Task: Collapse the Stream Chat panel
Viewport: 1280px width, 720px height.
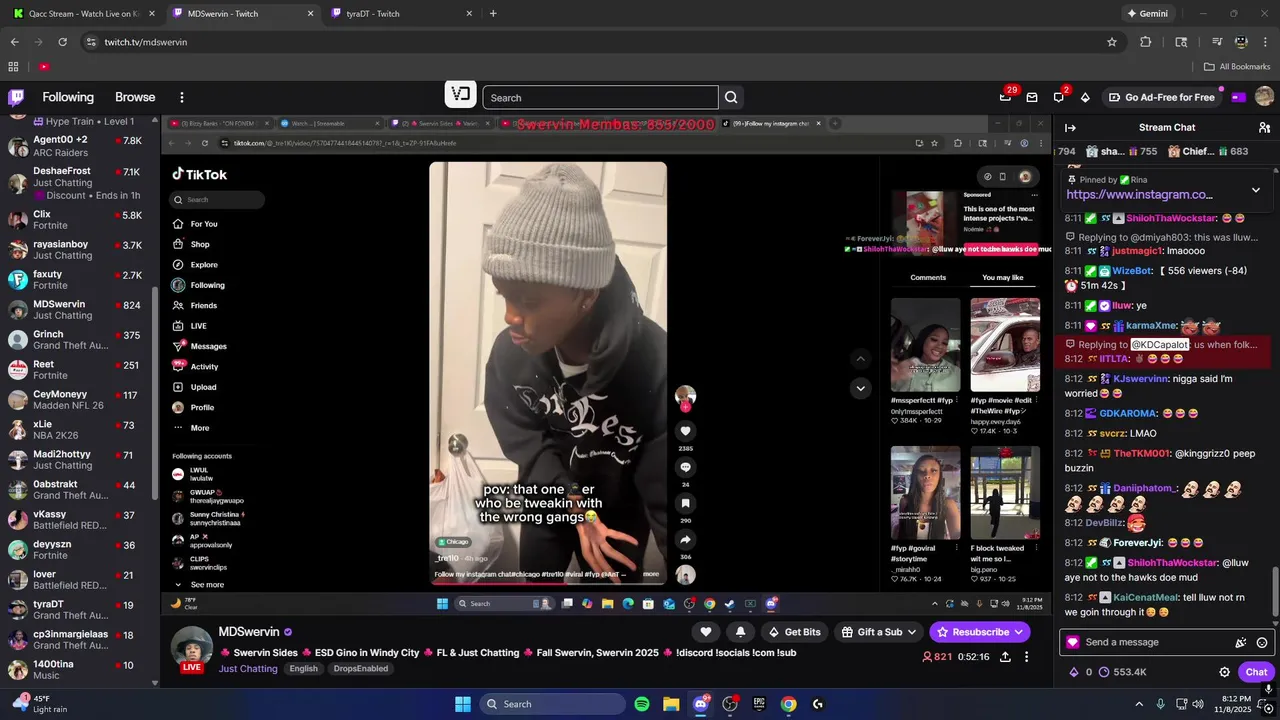Action: tap(1070, 127)
